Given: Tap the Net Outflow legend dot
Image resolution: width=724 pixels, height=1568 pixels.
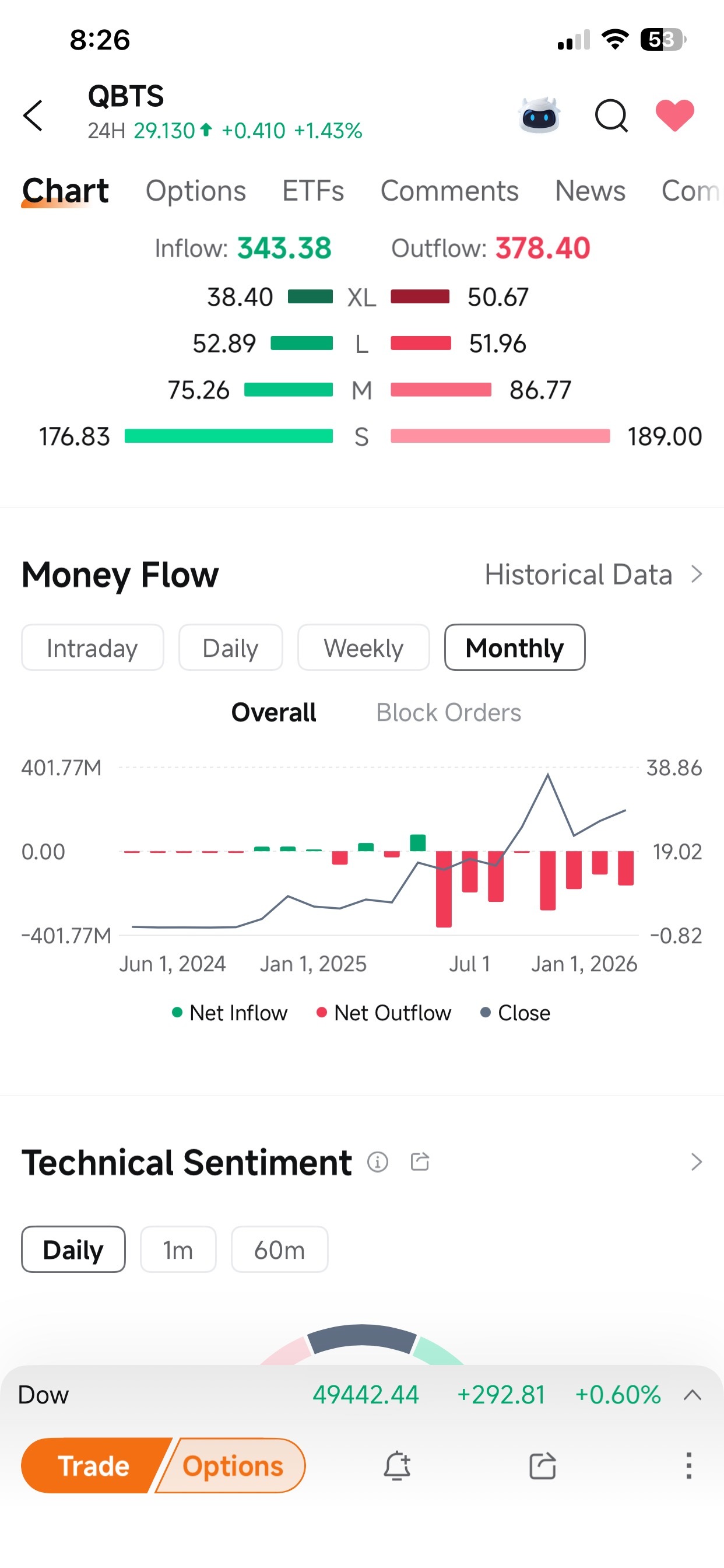Looking at the screenshot, I should [322, 1013].
